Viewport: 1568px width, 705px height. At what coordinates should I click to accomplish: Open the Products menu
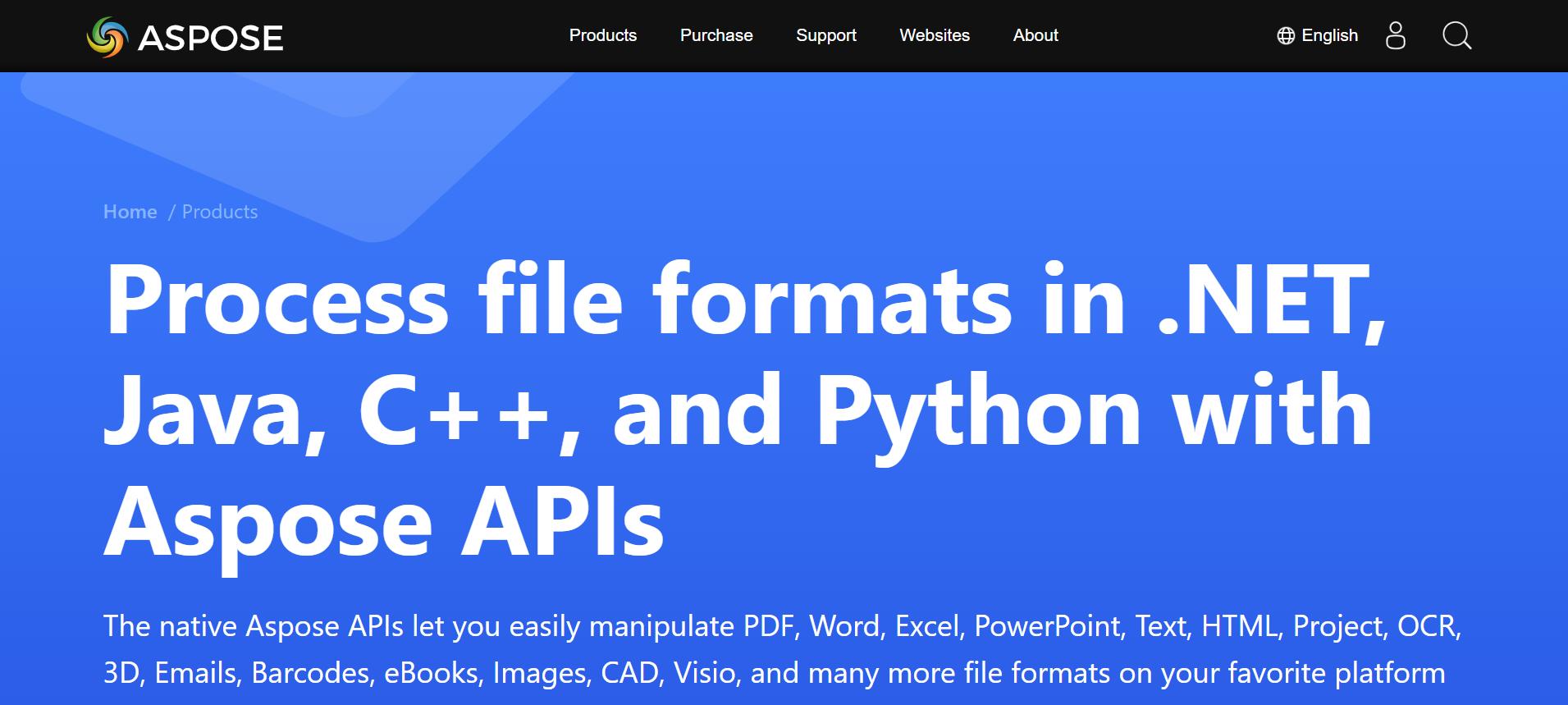pyautogui.click(x=603, y=35)
